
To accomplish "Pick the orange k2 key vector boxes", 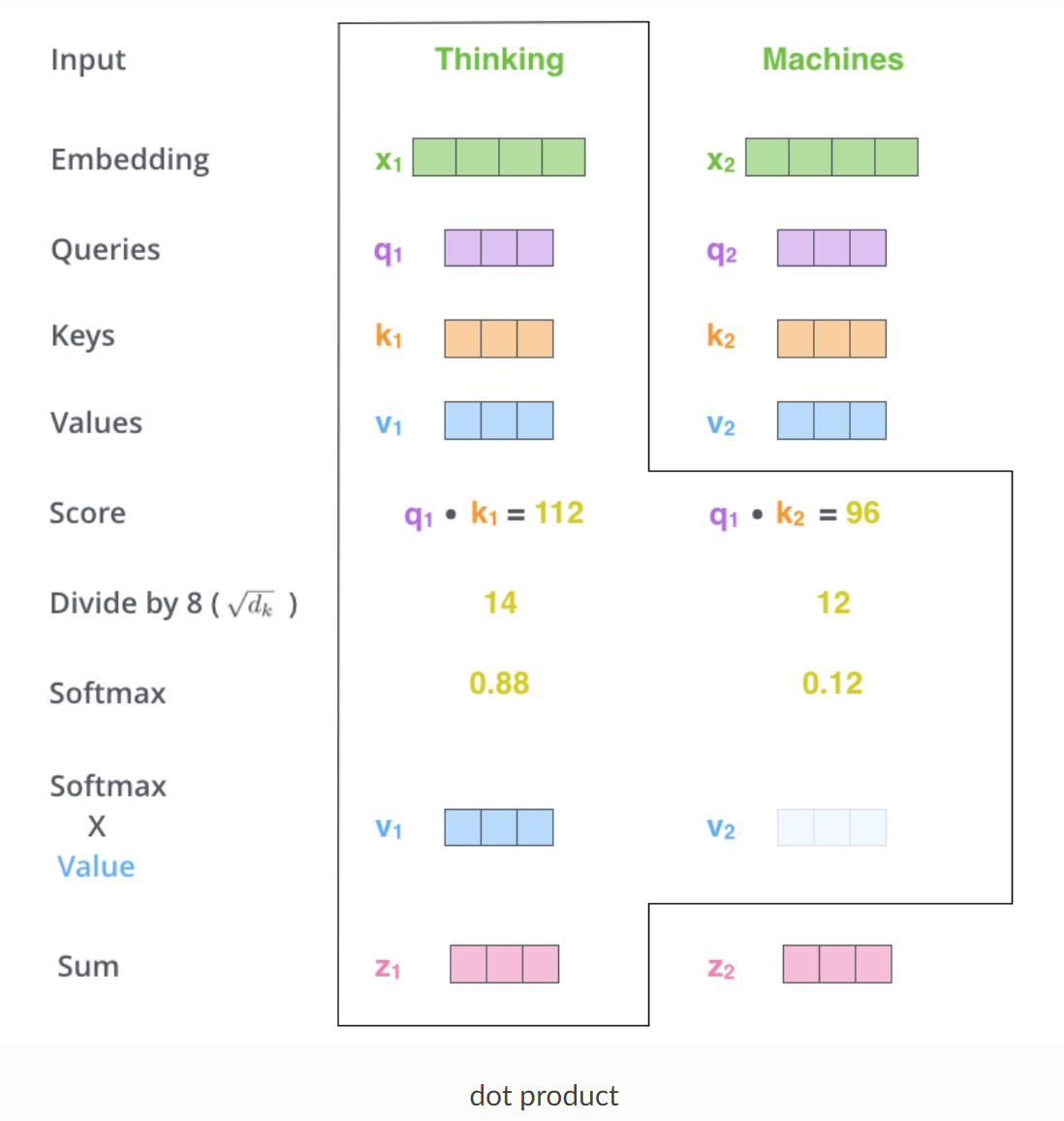I will [831, 338].
